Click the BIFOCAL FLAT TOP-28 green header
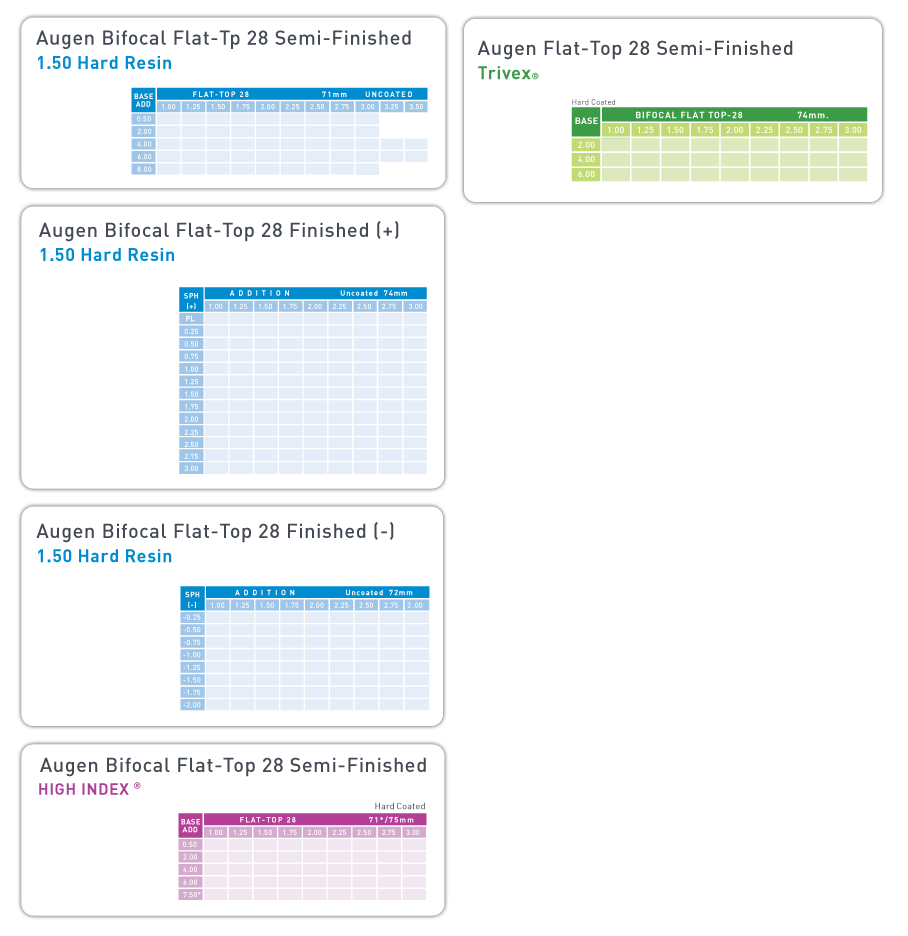The height and width of the screenshot is (936, 908). click(689, 115)
